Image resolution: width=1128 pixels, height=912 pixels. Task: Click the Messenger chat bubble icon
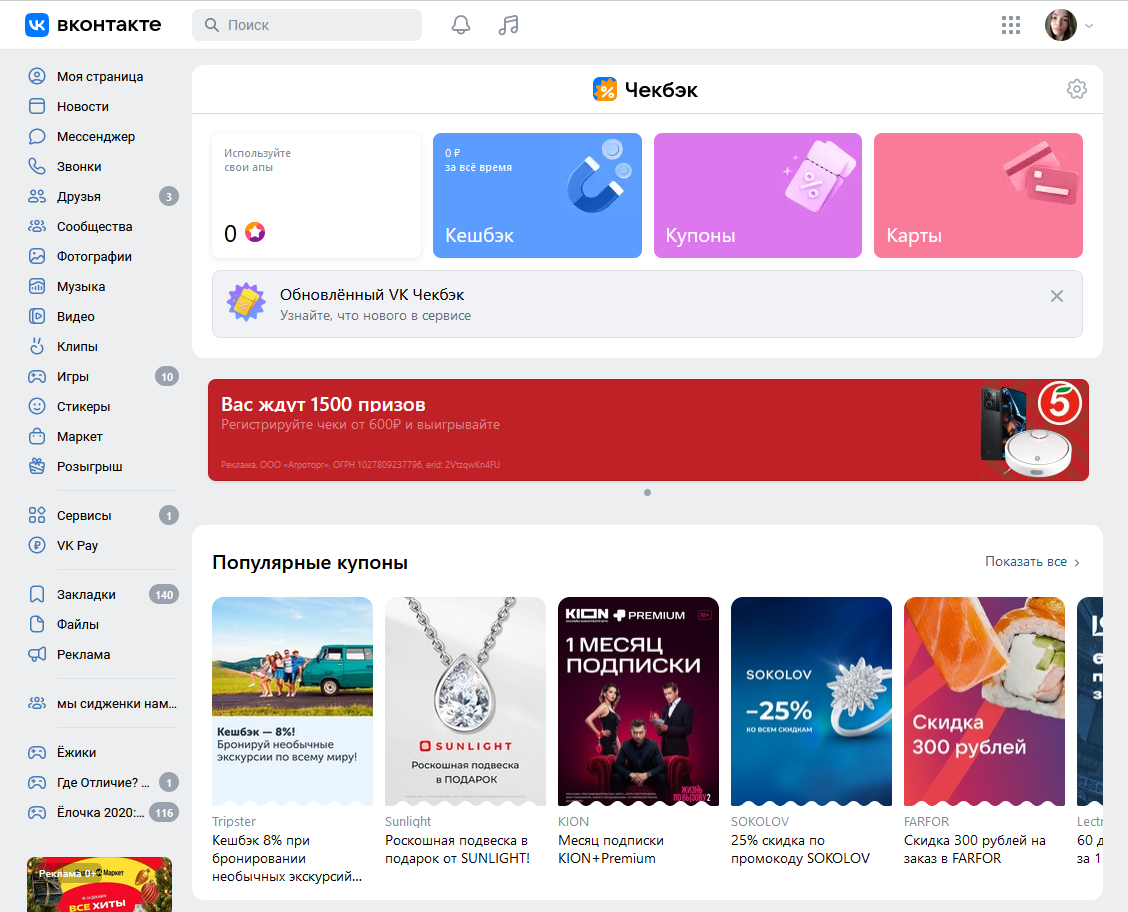[37, 137]
